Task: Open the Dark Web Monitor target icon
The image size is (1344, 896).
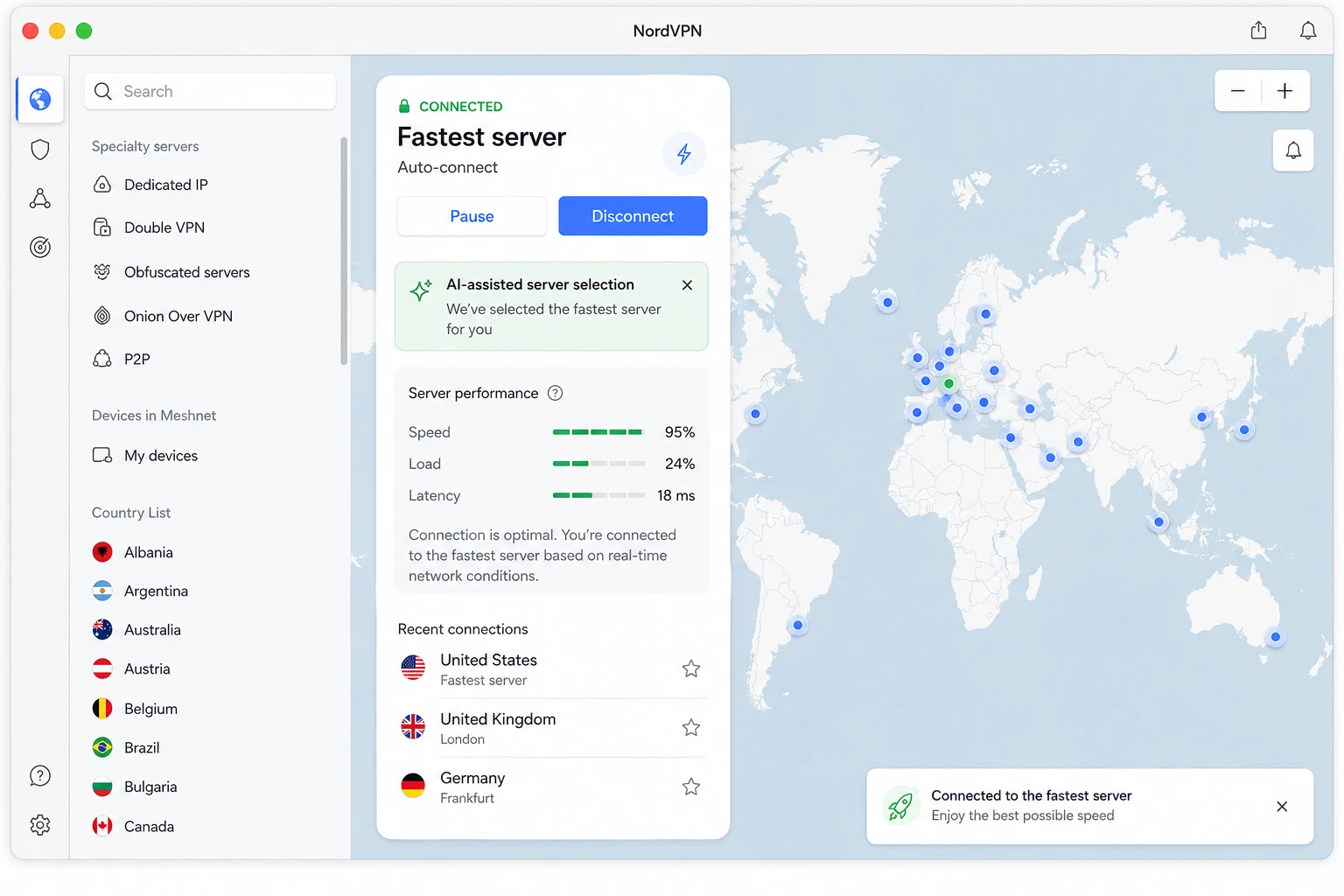Action: click(40, 248)
